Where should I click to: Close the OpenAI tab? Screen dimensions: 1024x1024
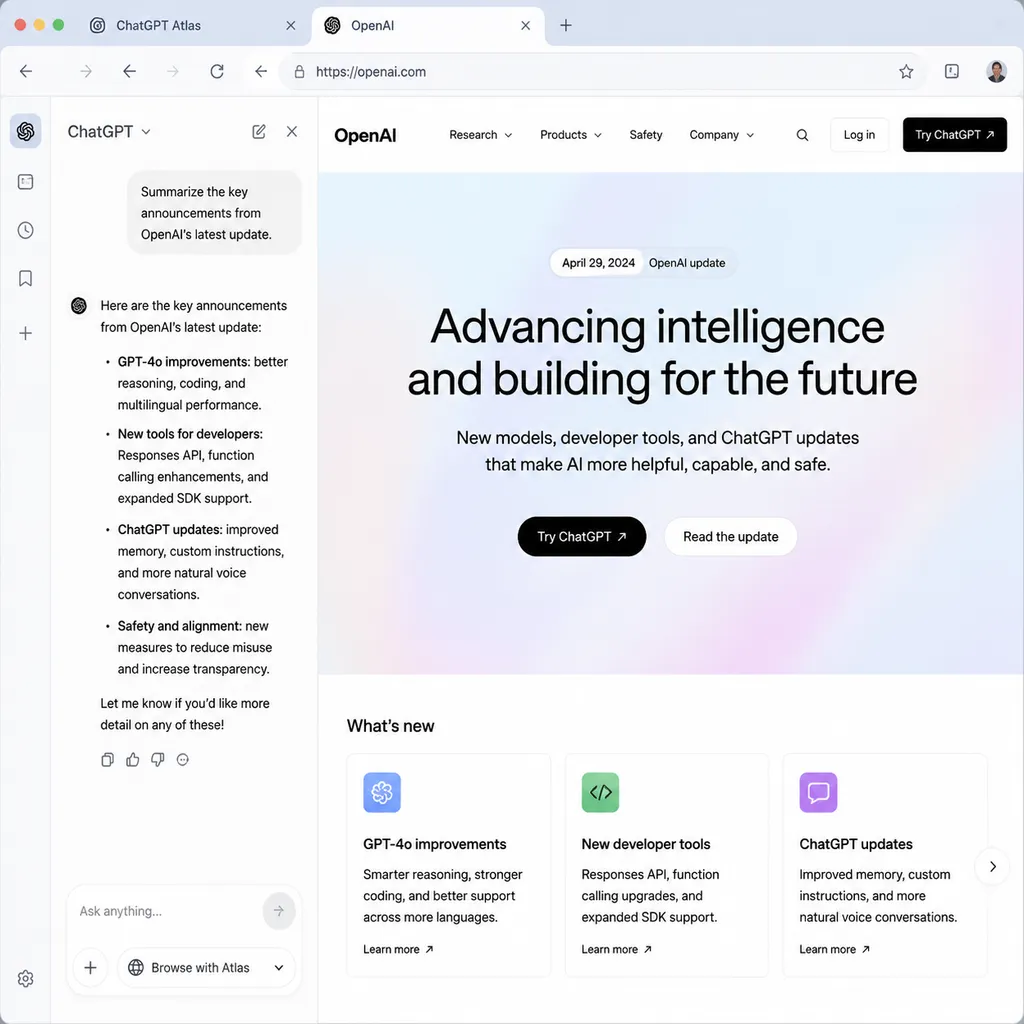click(x=526, y=25)
